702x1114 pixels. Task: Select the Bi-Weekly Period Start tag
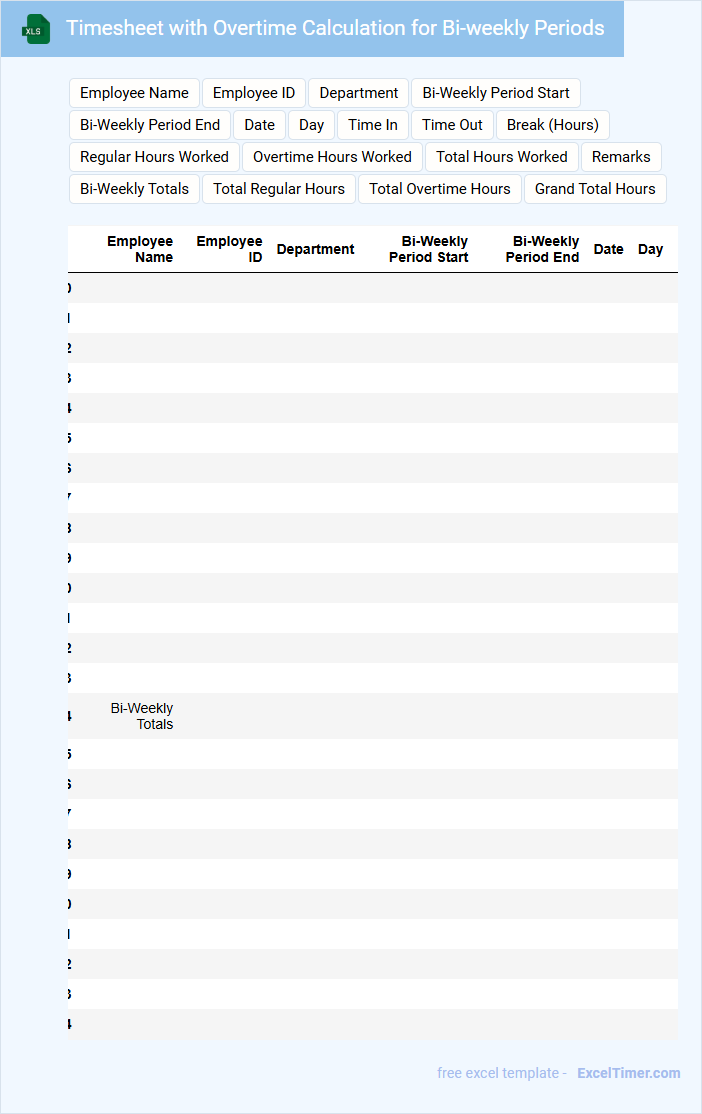pyautogui.click(x=496, y=93)
